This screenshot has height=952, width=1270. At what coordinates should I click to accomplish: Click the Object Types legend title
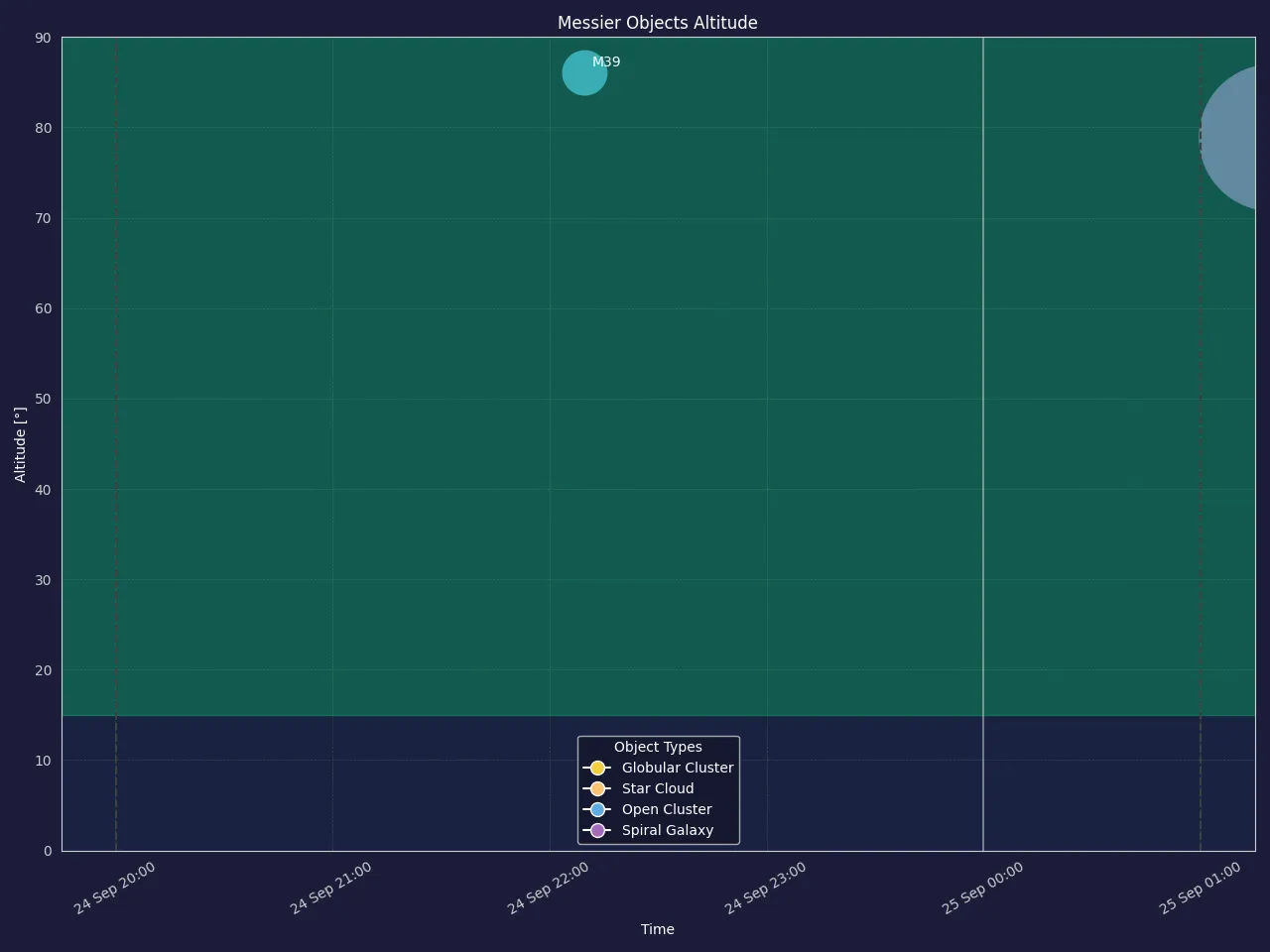click(x=658, y=747)
